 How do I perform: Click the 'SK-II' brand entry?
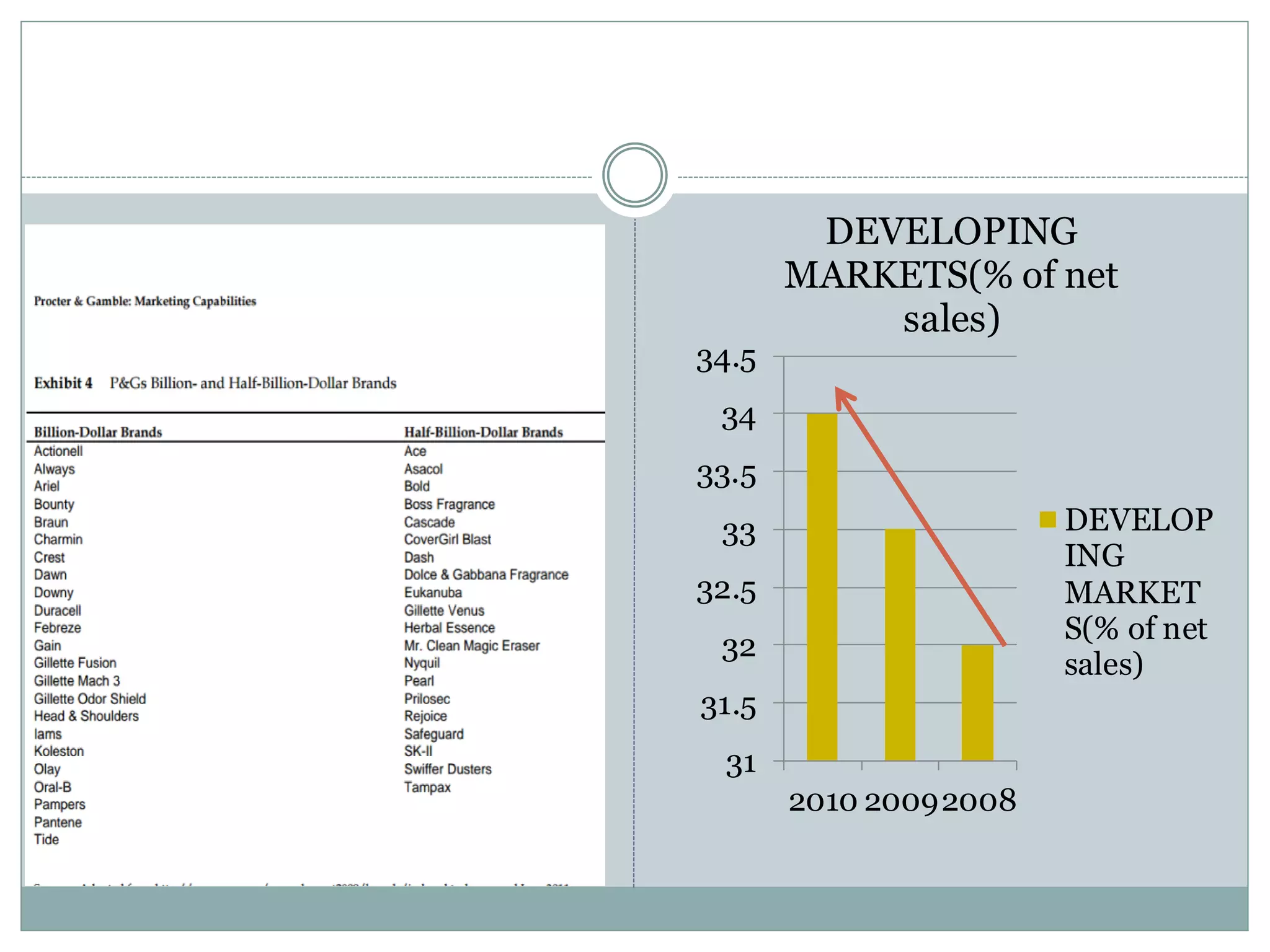(x=419, y=751)
